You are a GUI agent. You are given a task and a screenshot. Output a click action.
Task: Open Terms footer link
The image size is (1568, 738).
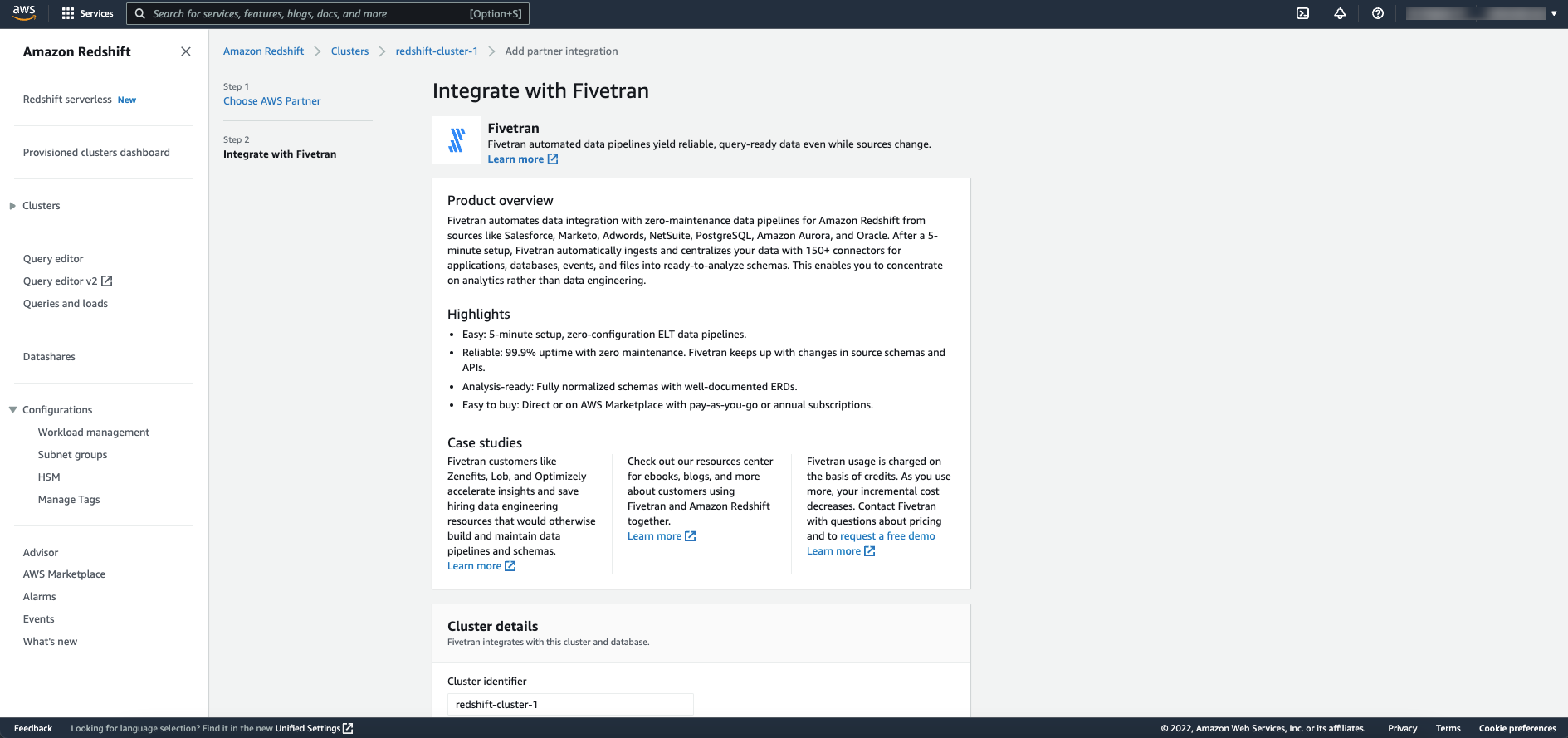click(x=1448, y=728)
